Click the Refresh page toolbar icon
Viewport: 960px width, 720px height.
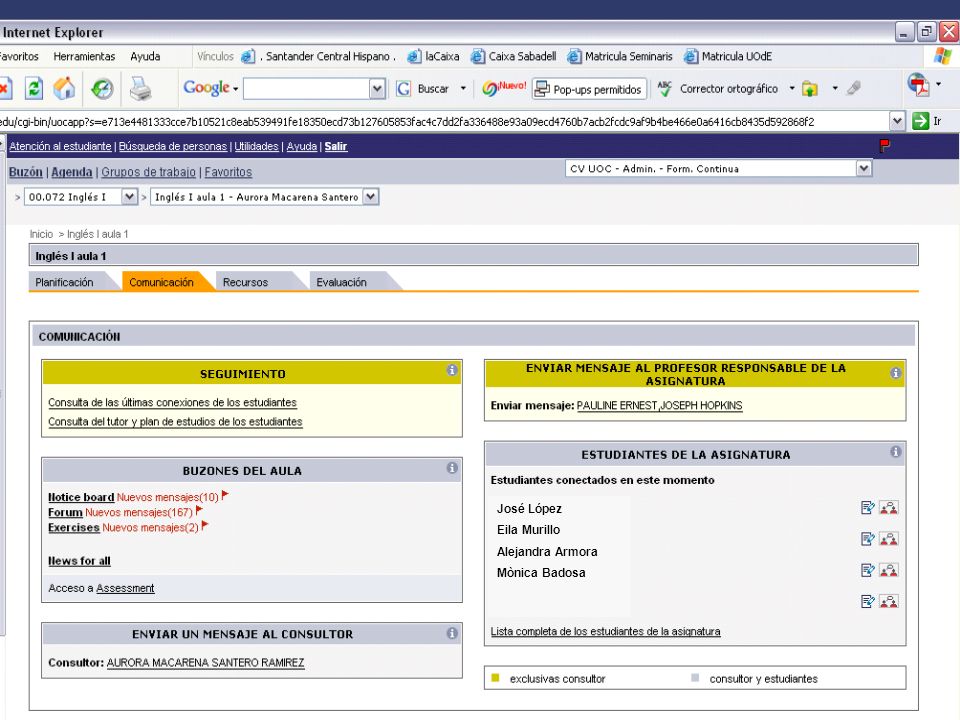[x=34, y=89]
